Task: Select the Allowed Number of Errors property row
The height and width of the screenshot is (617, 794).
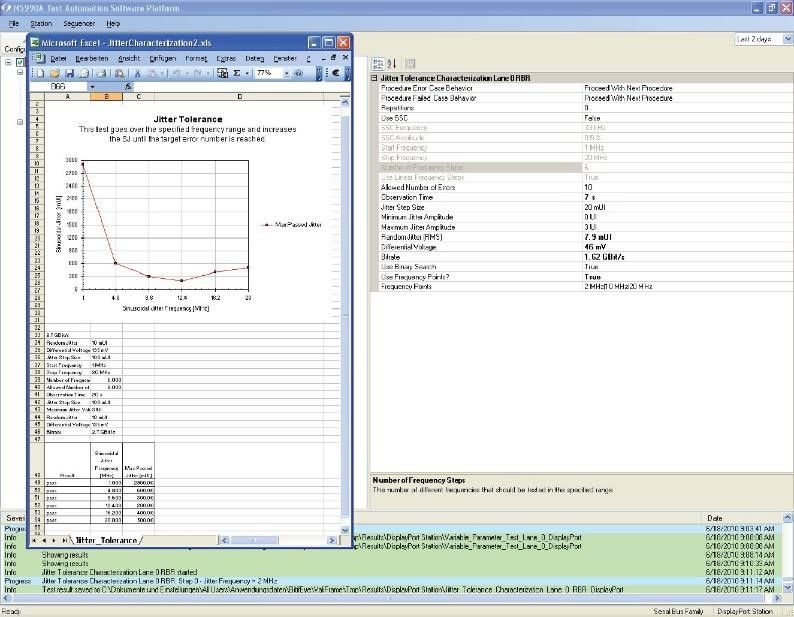Action: pyautogui.click(x=582, y=187)
